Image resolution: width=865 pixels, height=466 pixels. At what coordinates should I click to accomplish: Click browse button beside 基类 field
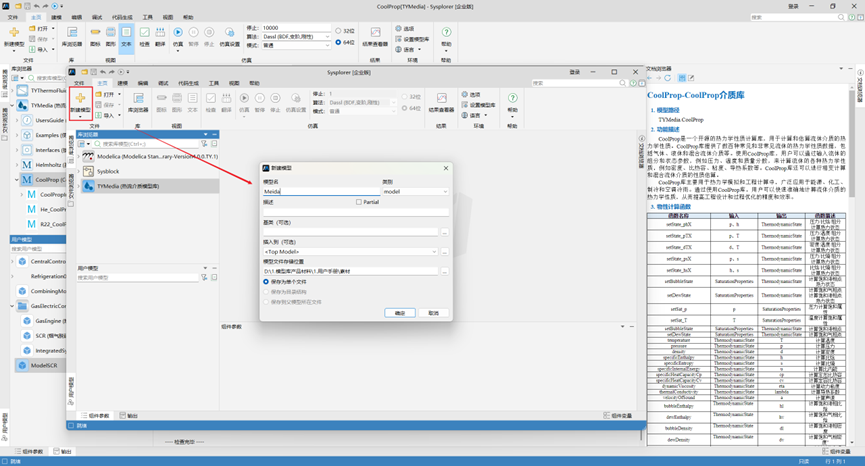[x=445, y=232]
